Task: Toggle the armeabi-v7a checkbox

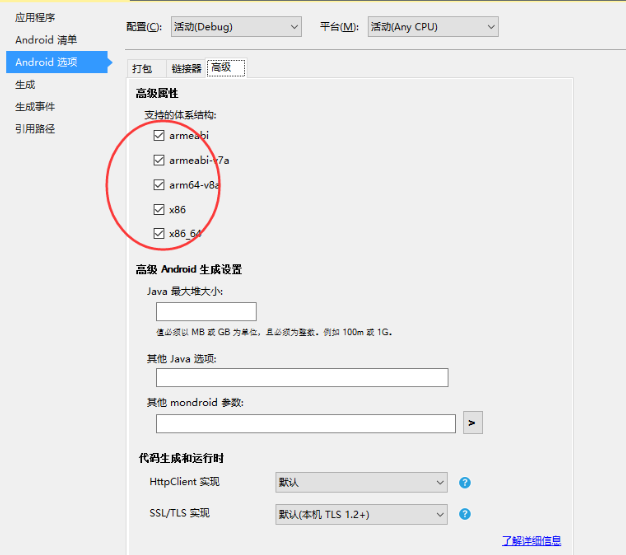Action: click(159, 160)
